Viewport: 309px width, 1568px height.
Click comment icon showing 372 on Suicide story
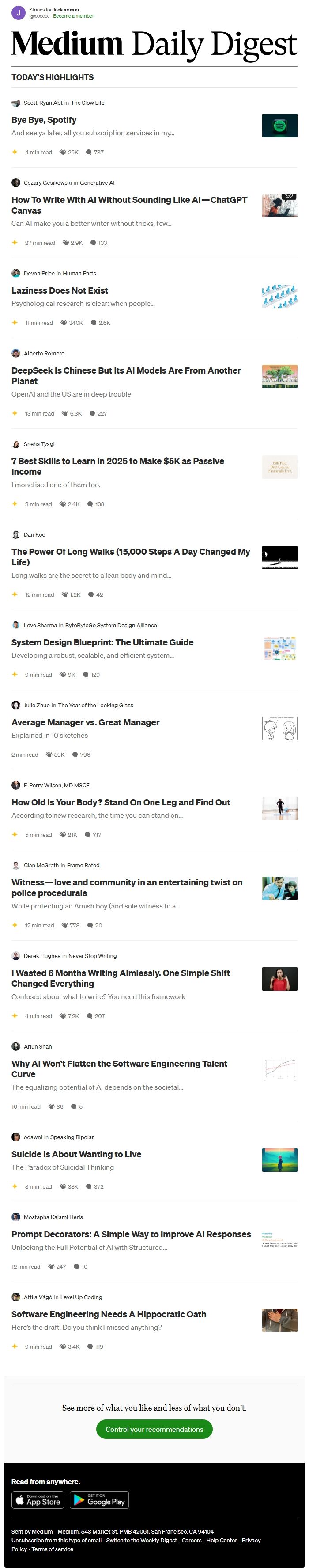tap(89, 1186)
